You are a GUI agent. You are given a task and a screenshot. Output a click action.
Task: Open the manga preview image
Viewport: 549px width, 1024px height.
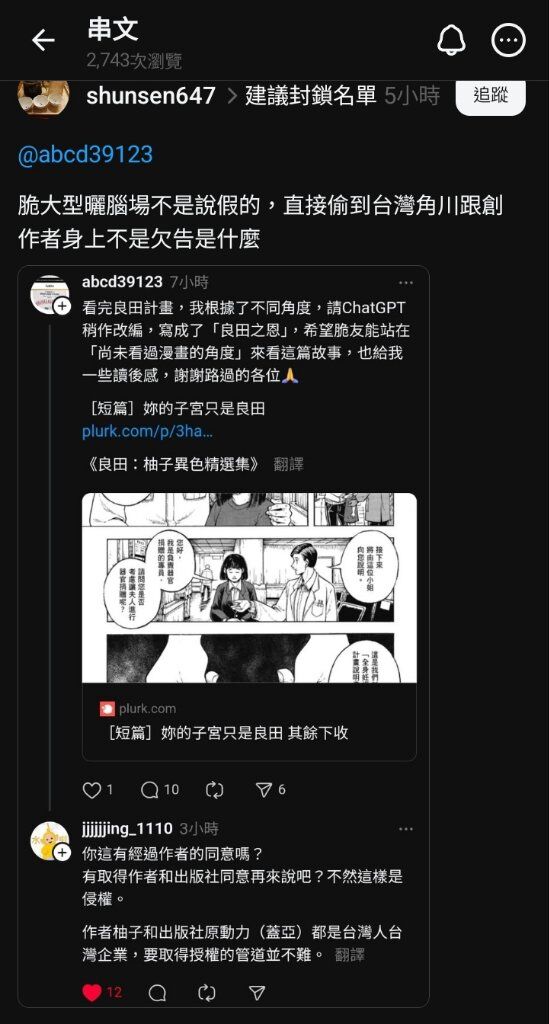(249, 588)
